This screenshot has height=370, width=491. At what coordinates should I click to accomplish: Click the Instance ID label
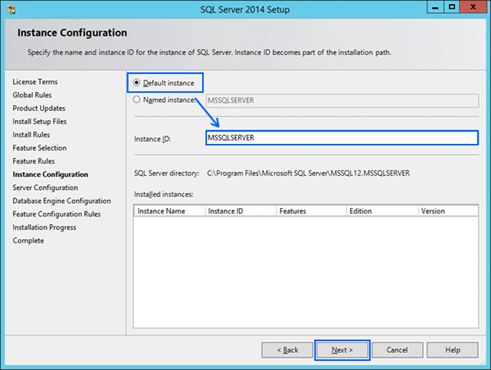[152, 139]
